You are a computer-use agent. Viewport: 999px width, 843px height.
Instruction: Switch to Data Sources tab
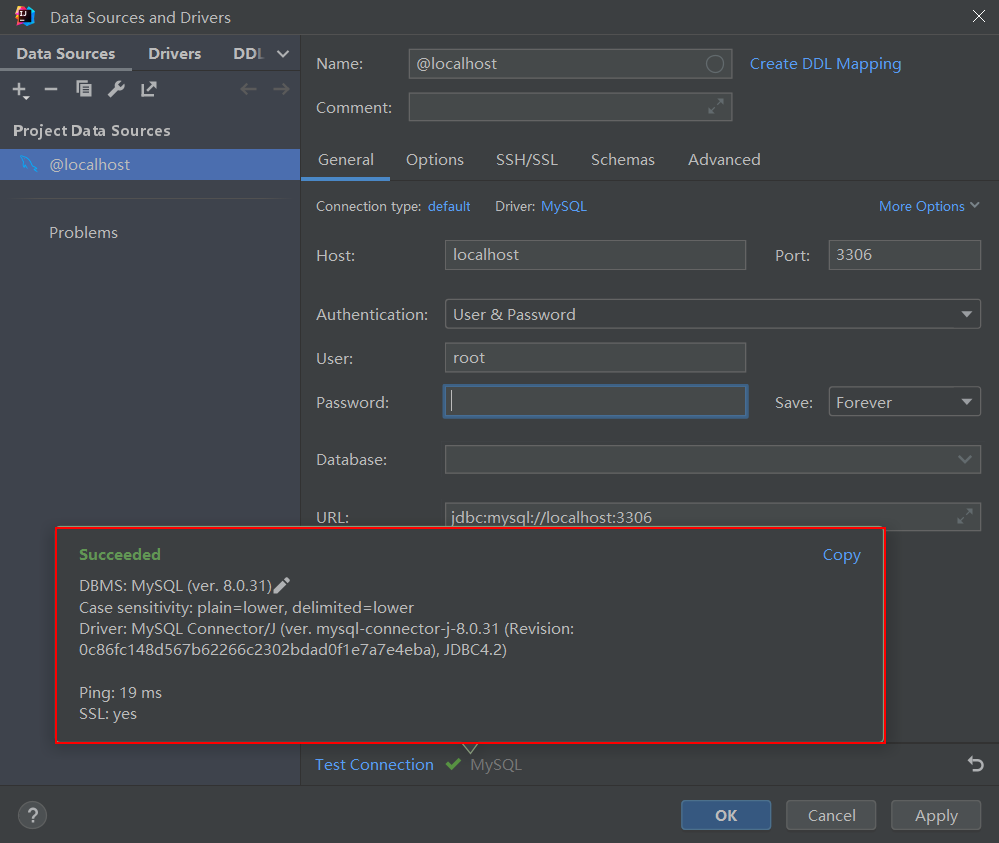[x=66, y=54]
